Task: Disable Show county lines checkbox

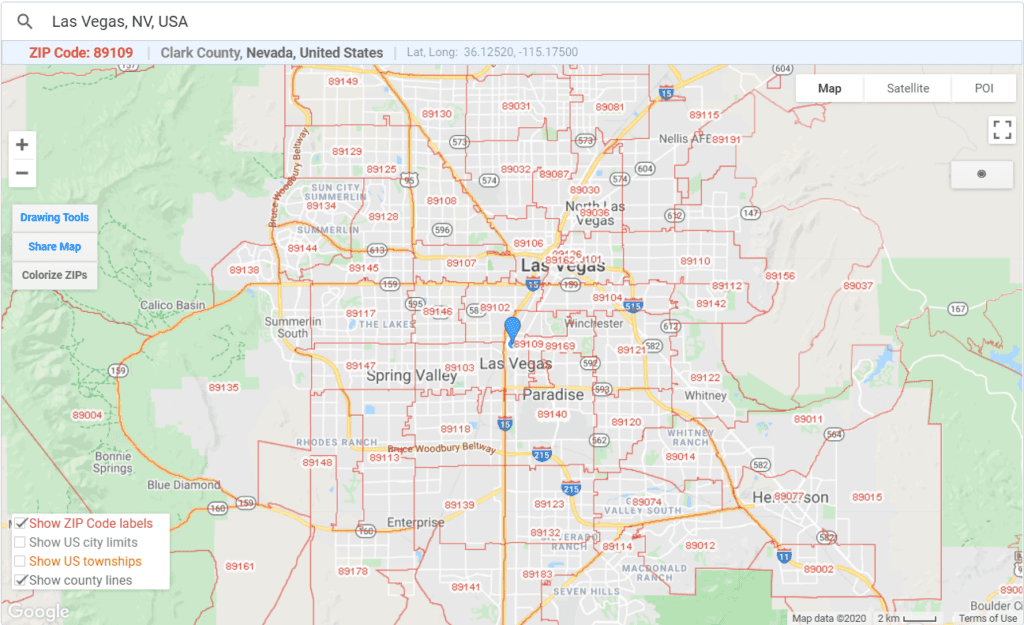Action: click(x=21, y=580)
